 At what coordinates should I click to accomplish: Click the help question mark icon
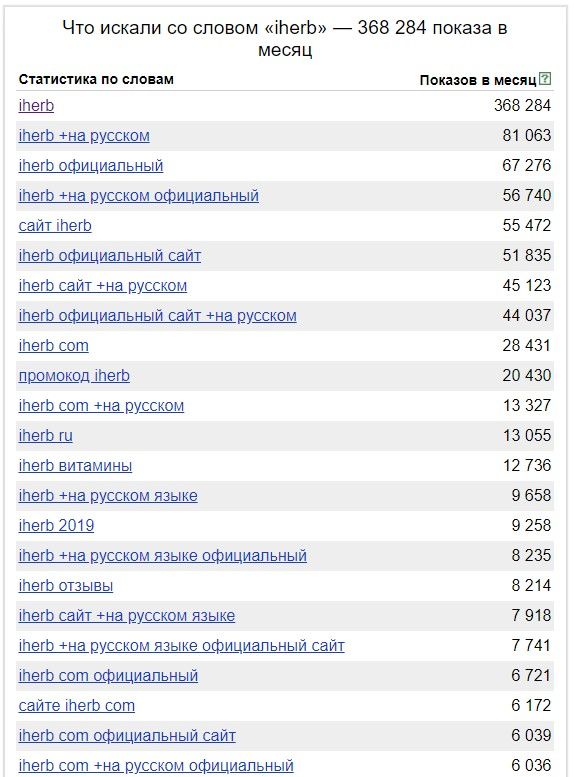(545, 78)
